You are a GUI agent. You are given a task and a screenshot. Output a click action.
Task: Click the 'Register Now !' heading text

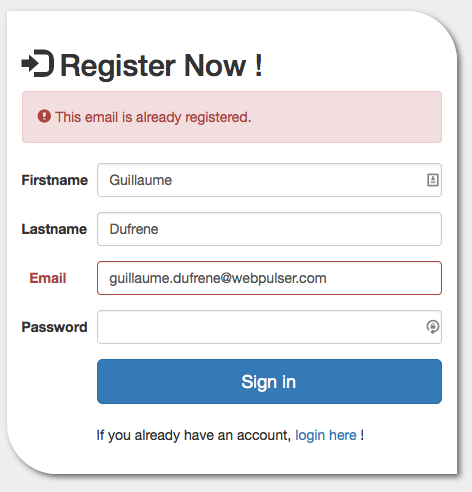coord(161,66)
